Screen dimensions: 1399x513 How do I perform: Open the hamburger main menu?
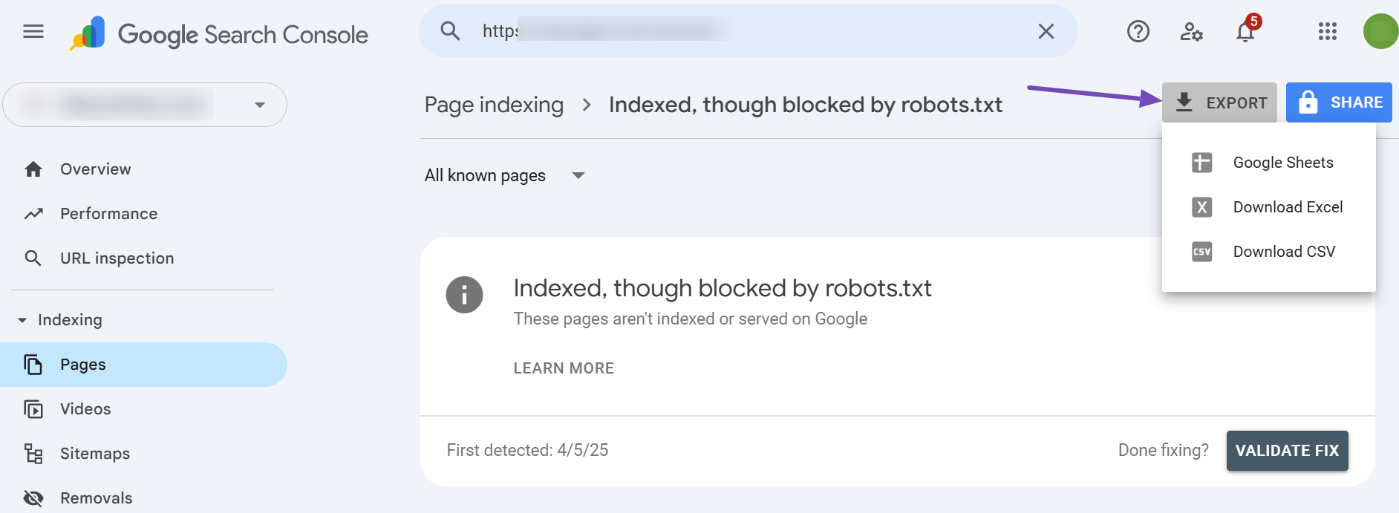(33, 32)
